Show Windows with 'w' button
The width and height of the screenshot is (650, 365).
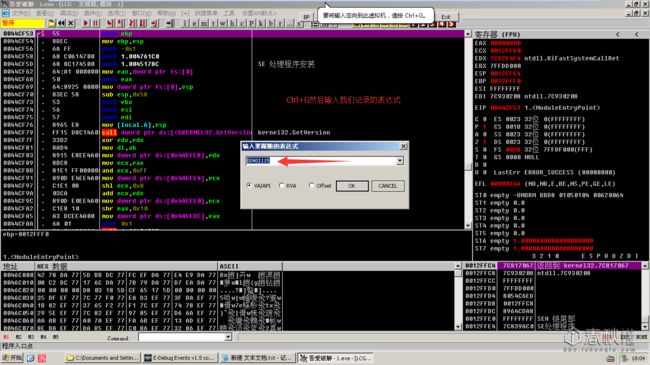[223, 23]
